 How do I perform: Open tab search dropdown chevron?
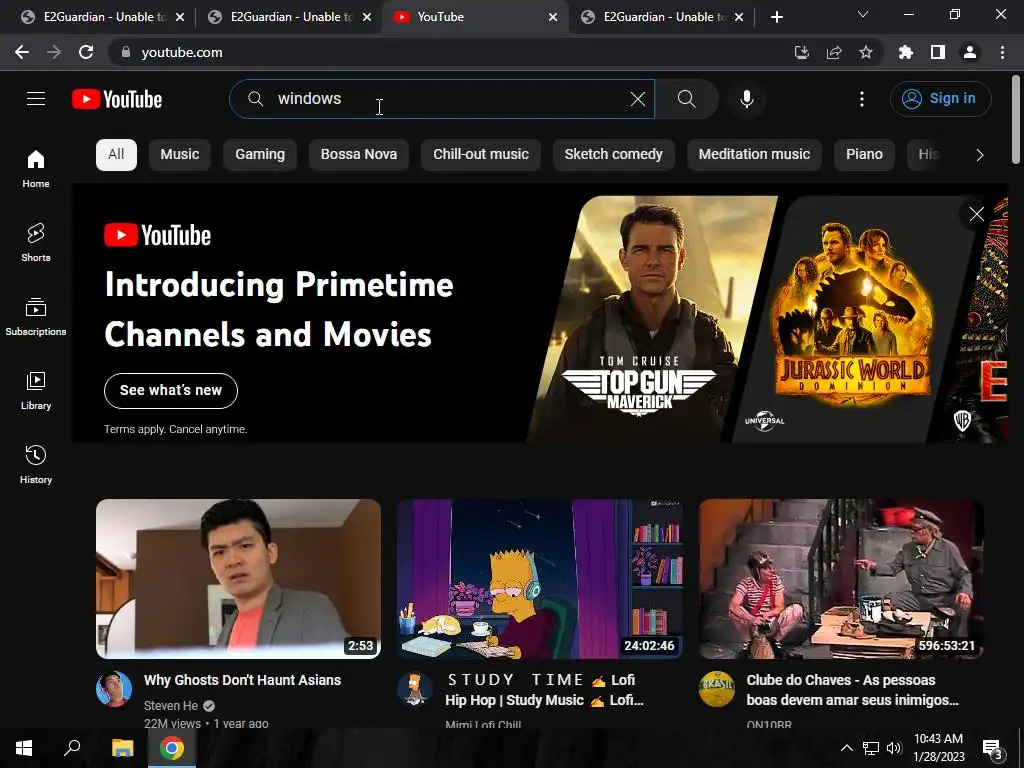pyautogui.click(x=863, y=14)
